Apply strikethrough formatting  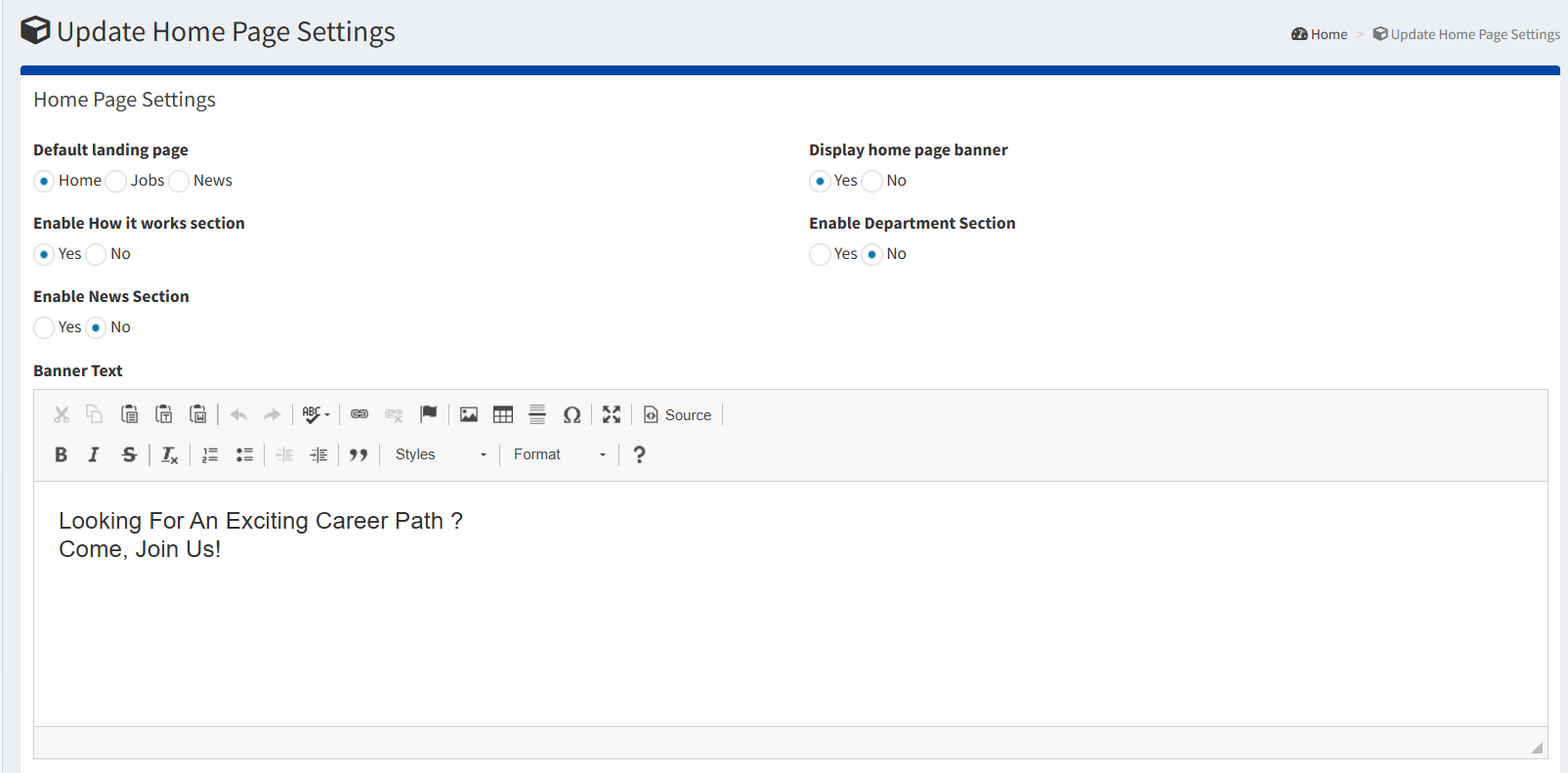pyautogui.click(x=128, y=454)
